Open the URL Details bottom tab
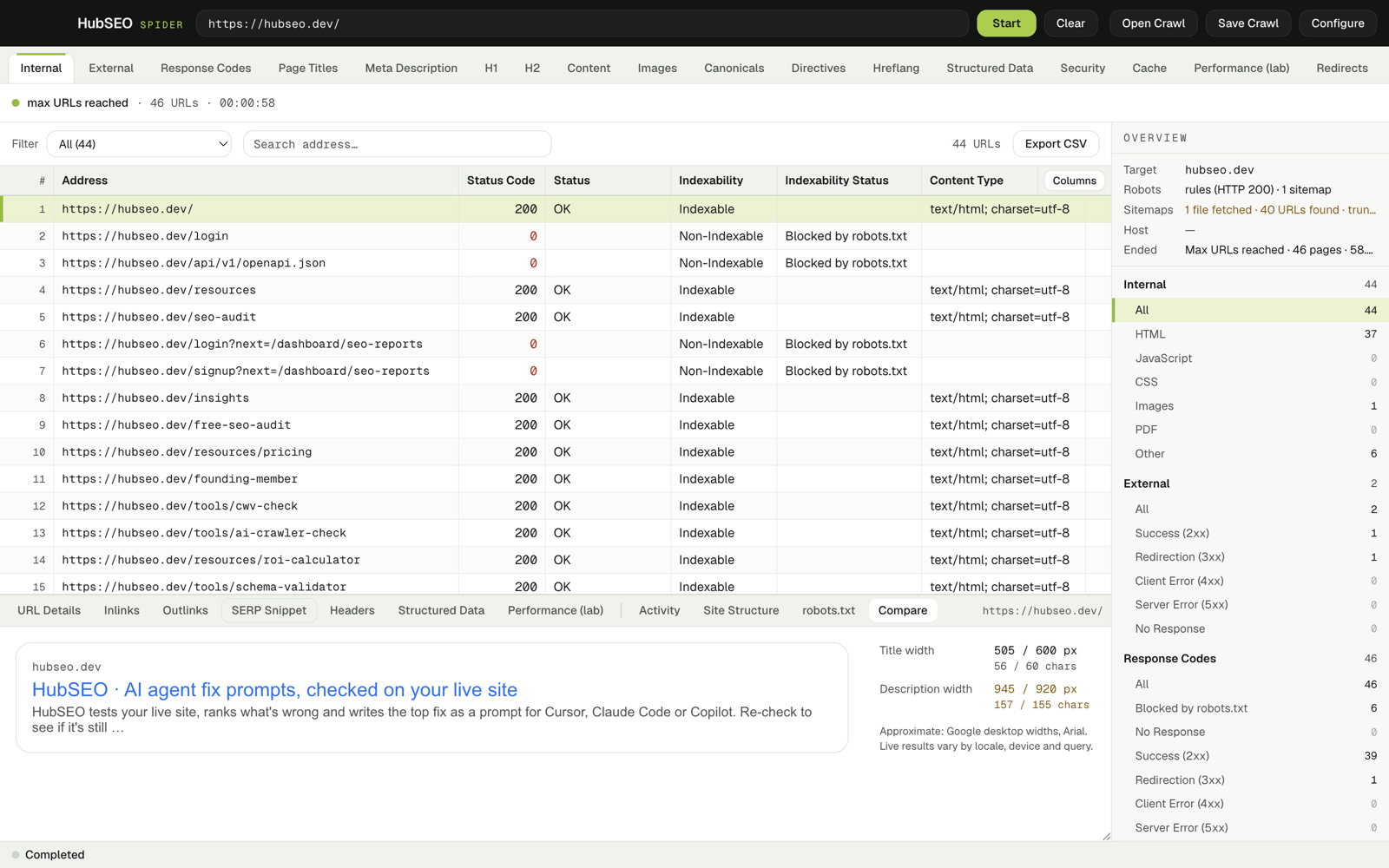This screenshot has height=868, width=1389. point(49,610)
